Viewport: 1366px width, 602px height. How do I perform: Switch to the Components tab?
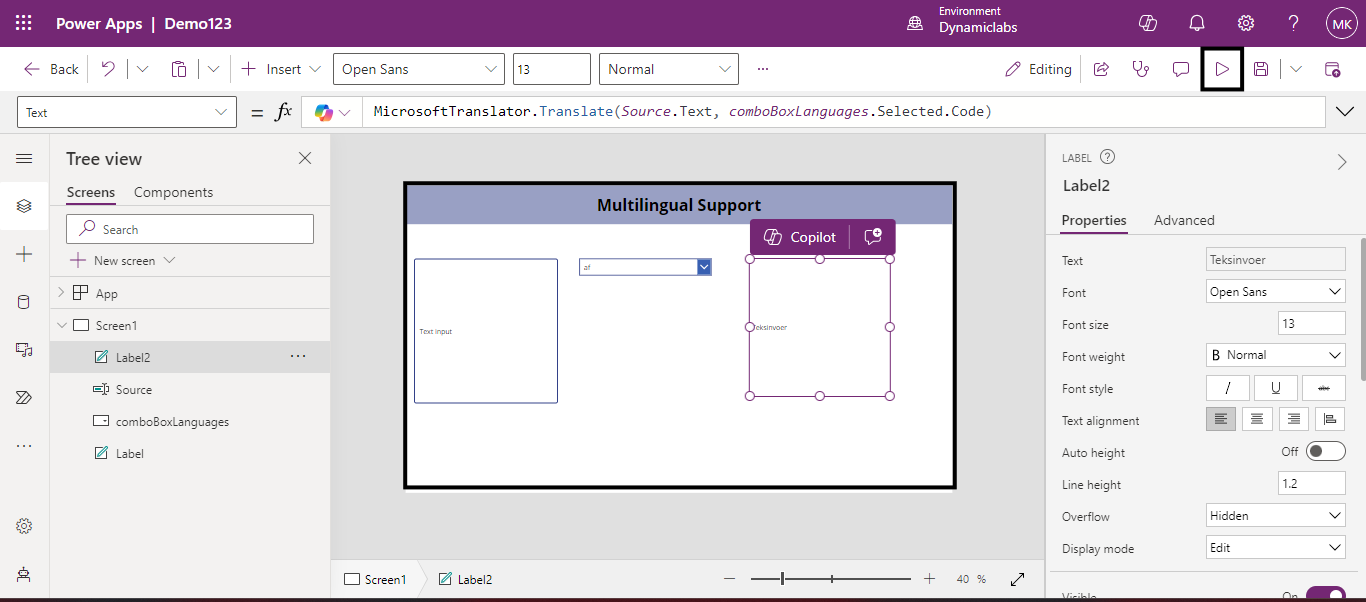click(173, 192)
